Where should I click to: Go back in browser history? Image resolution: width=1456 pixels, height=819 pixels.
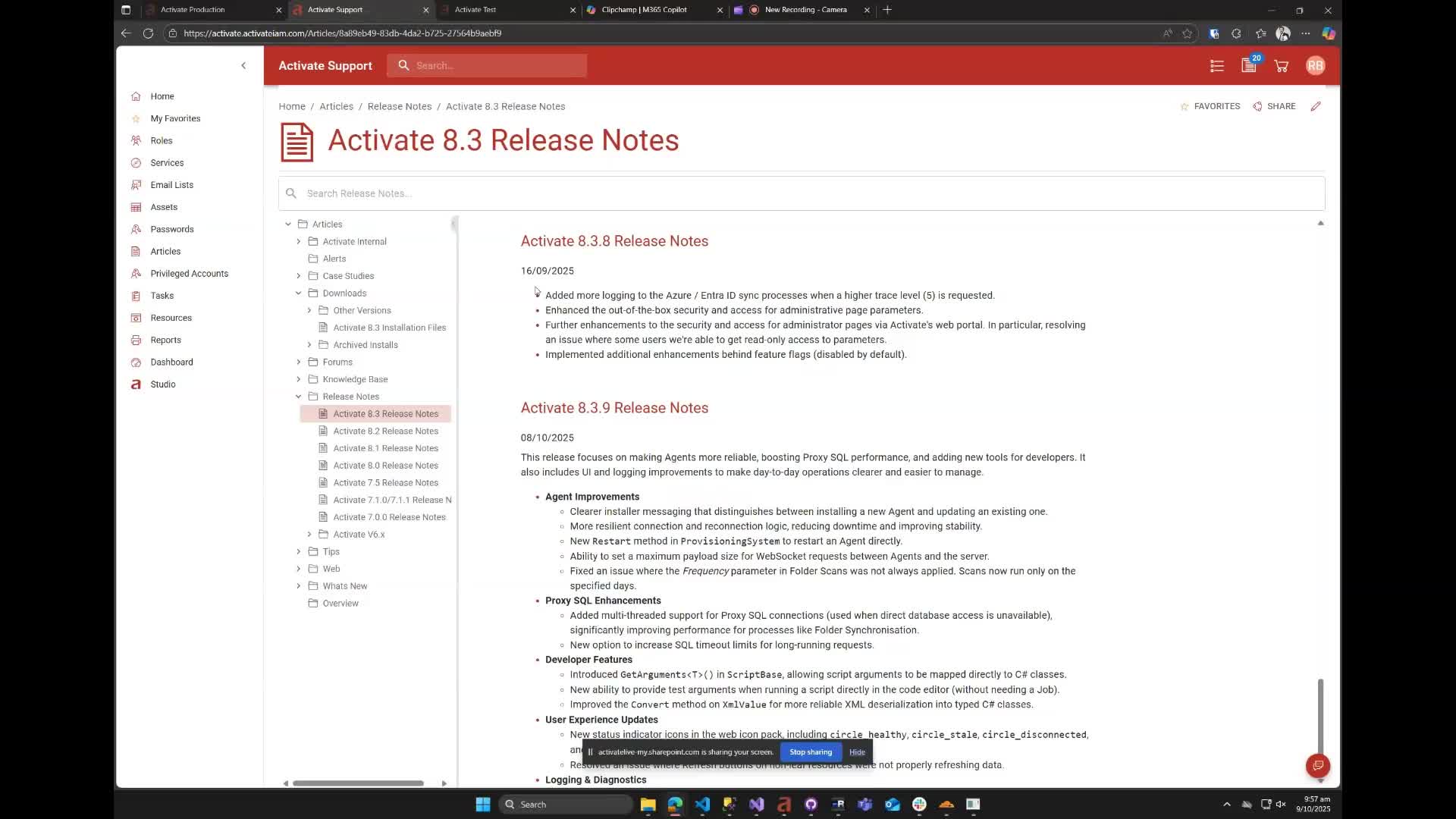pyautogui.click(x=126, y=33)
